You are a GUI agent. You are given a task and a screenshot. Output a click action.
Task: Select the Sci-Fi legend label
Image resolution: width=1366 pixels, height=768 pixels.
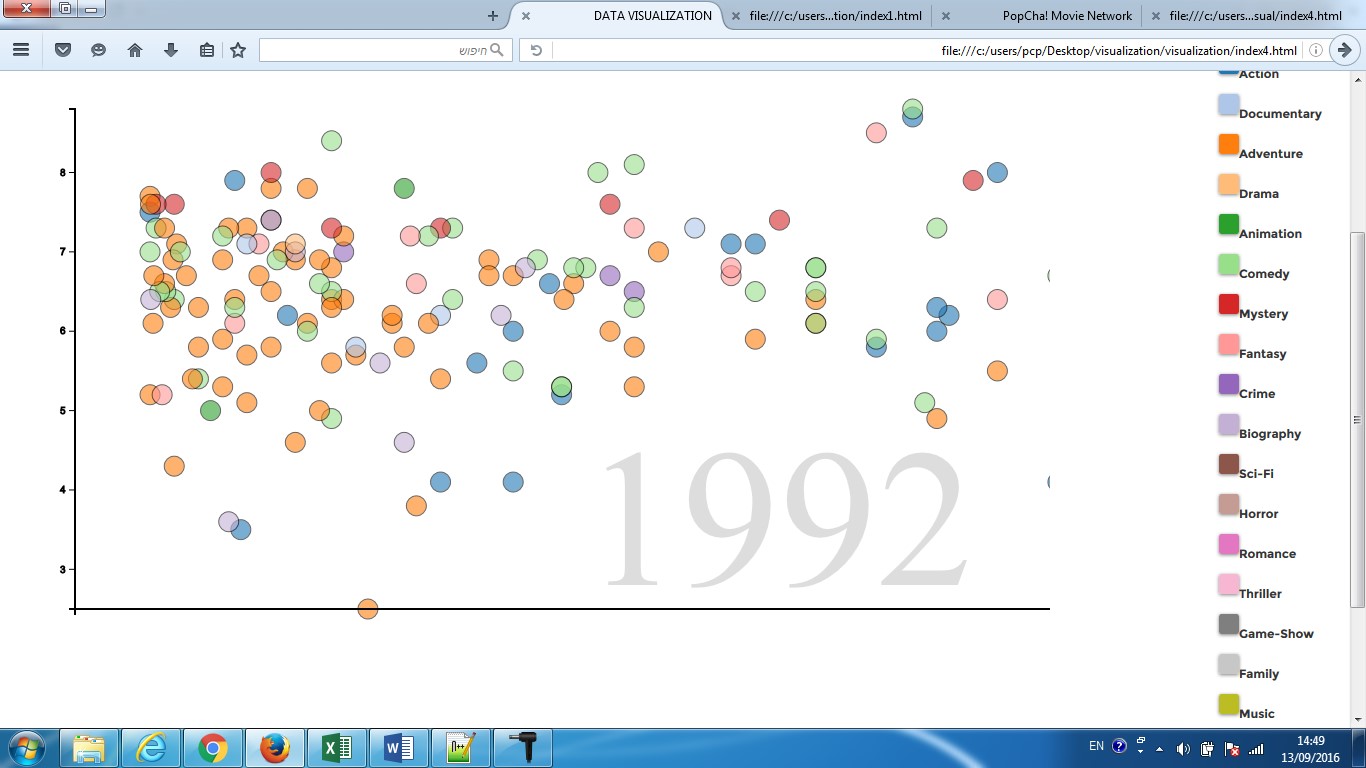(1256, 474)
